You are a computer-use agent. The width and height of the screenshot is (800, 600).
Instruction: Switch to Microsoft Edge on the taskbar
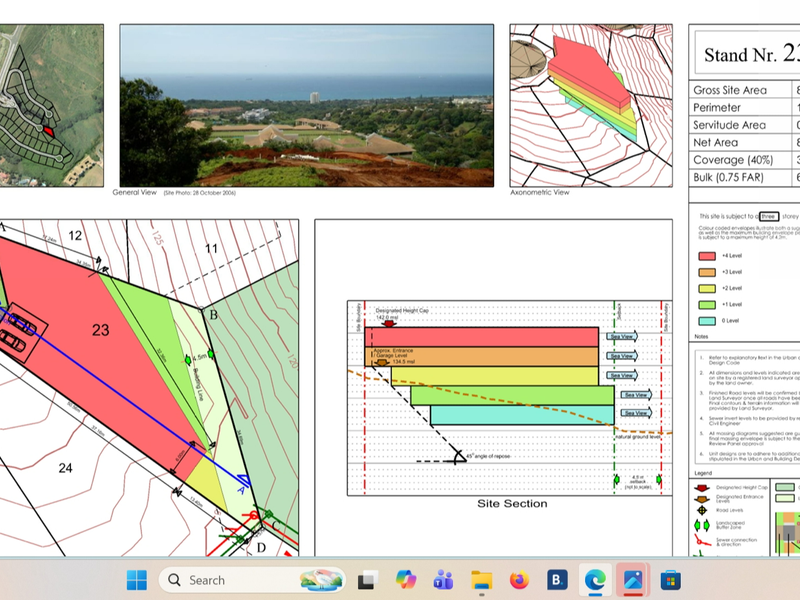[595, 580]
